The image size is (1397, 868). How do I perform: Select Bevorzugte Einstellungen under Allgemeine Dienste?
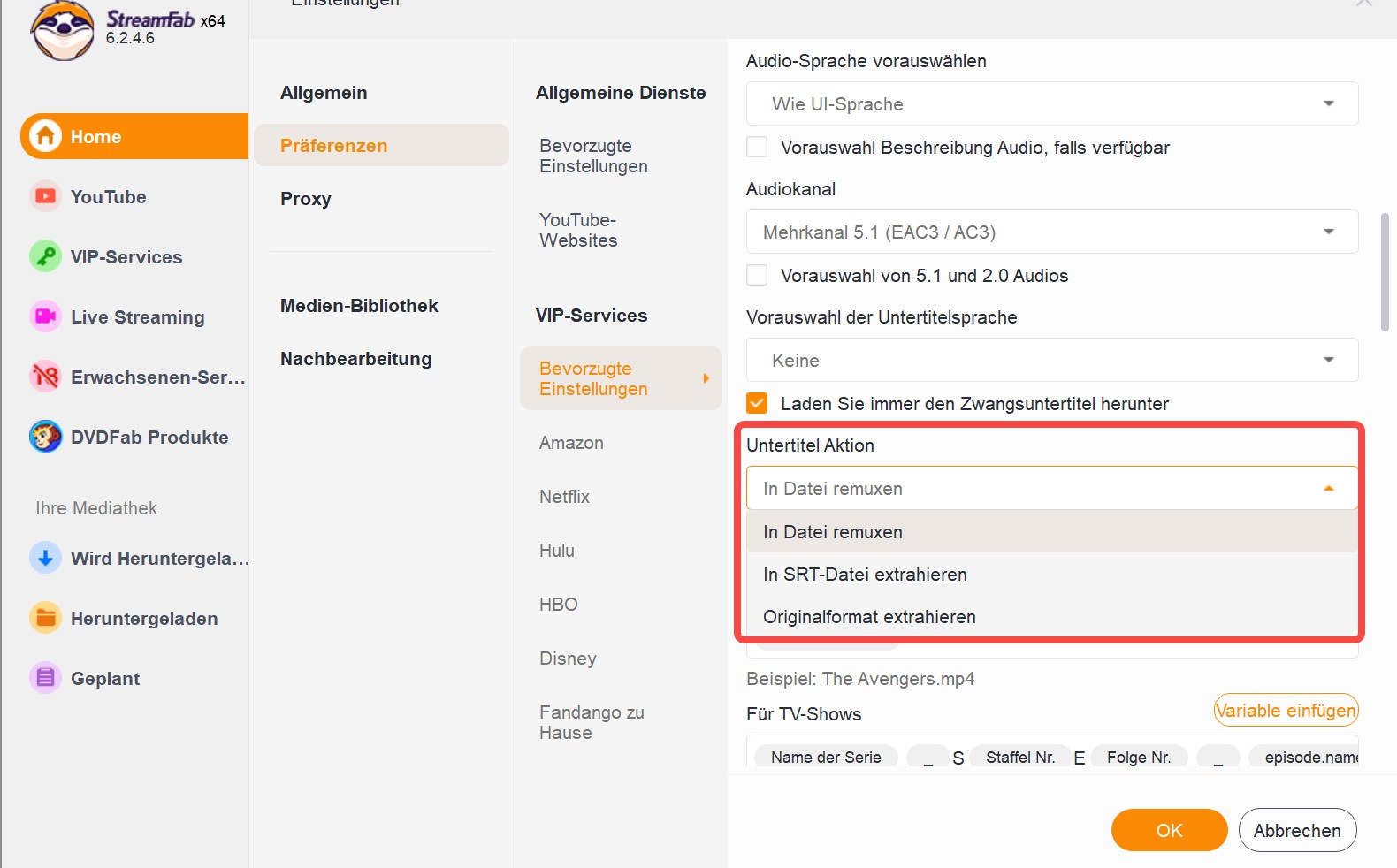click(593, 156)
